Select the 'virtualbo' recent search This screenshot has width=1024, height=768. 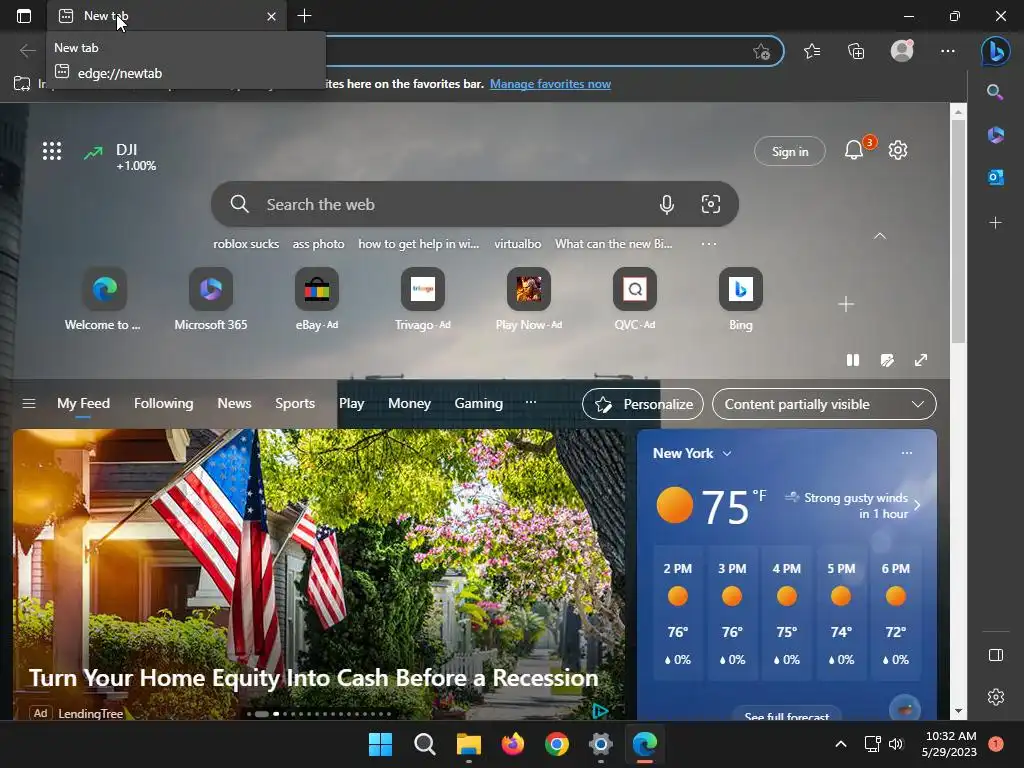point(517,244)
